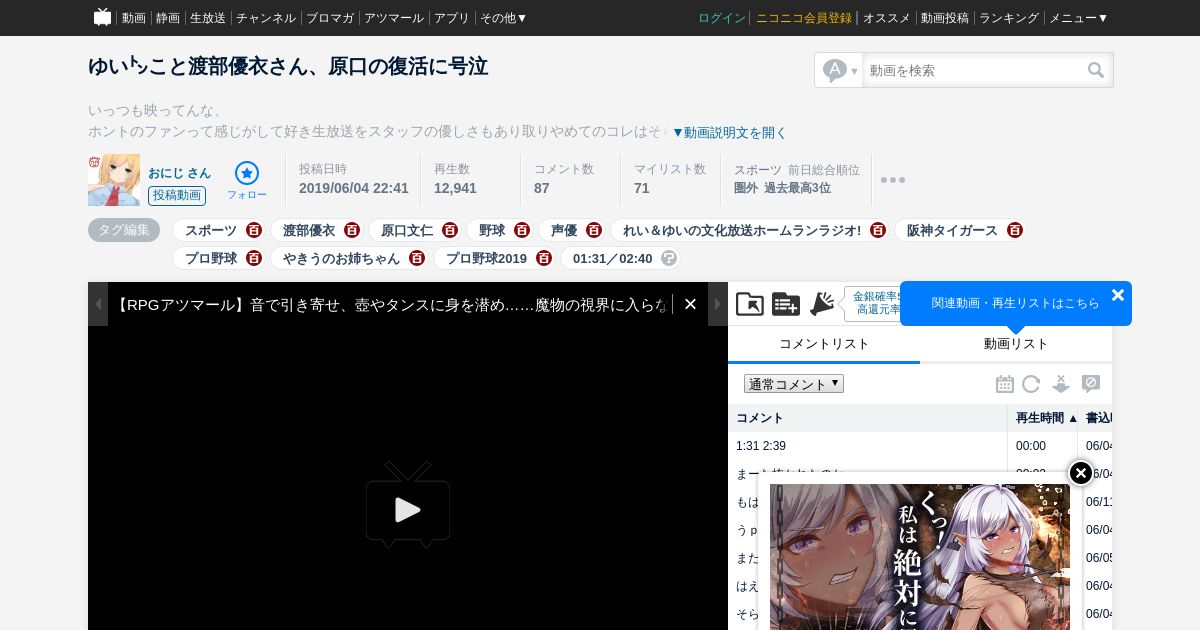Close the RPGアツマール banner with X
This screenshot has height=630, width=1200.
tap(690, 304)
